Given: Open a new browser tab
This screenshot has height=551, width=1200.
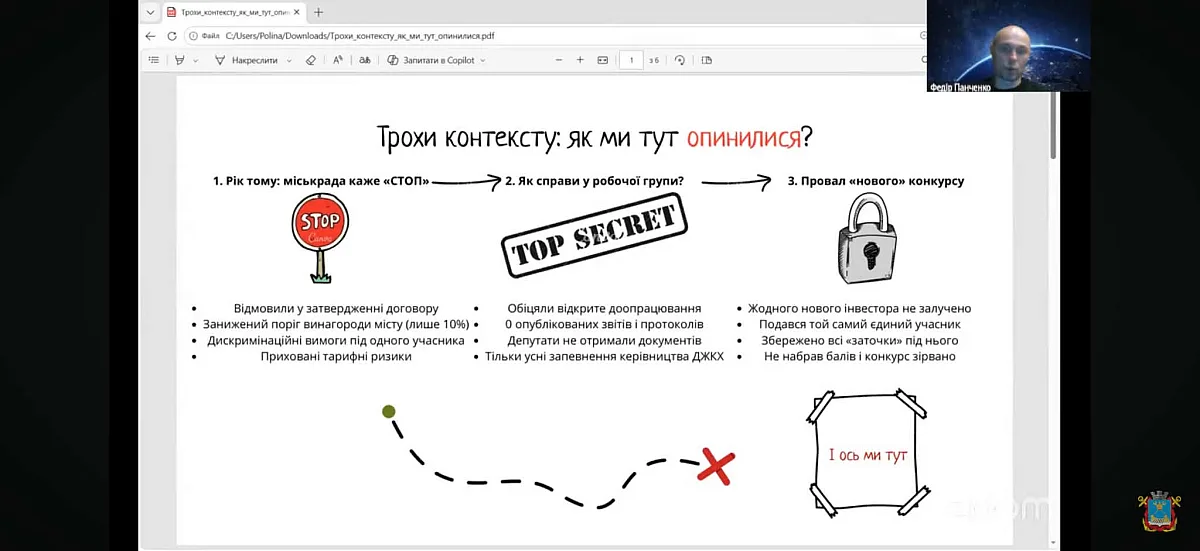Looking at the screenshot, I should (x=319, y=13).
